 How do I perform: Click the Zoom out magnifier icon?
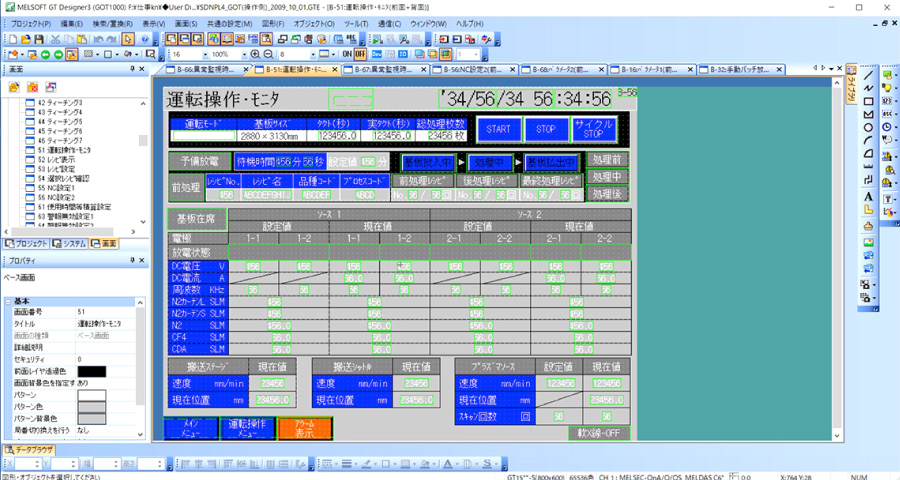pos(268,54)
